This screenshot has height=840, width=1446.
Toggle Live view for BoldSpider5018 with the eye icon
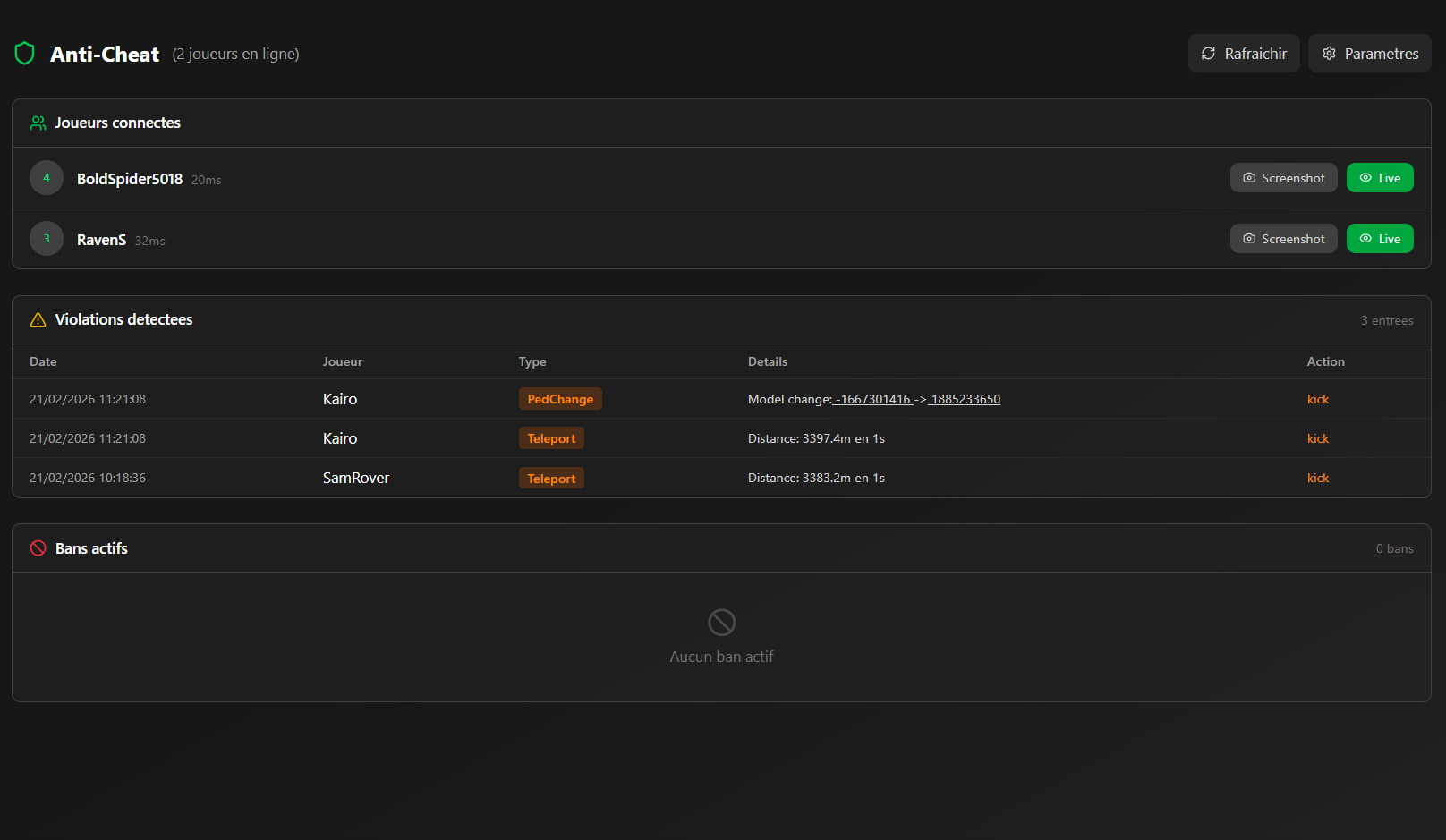click(x=1365, y=177)
